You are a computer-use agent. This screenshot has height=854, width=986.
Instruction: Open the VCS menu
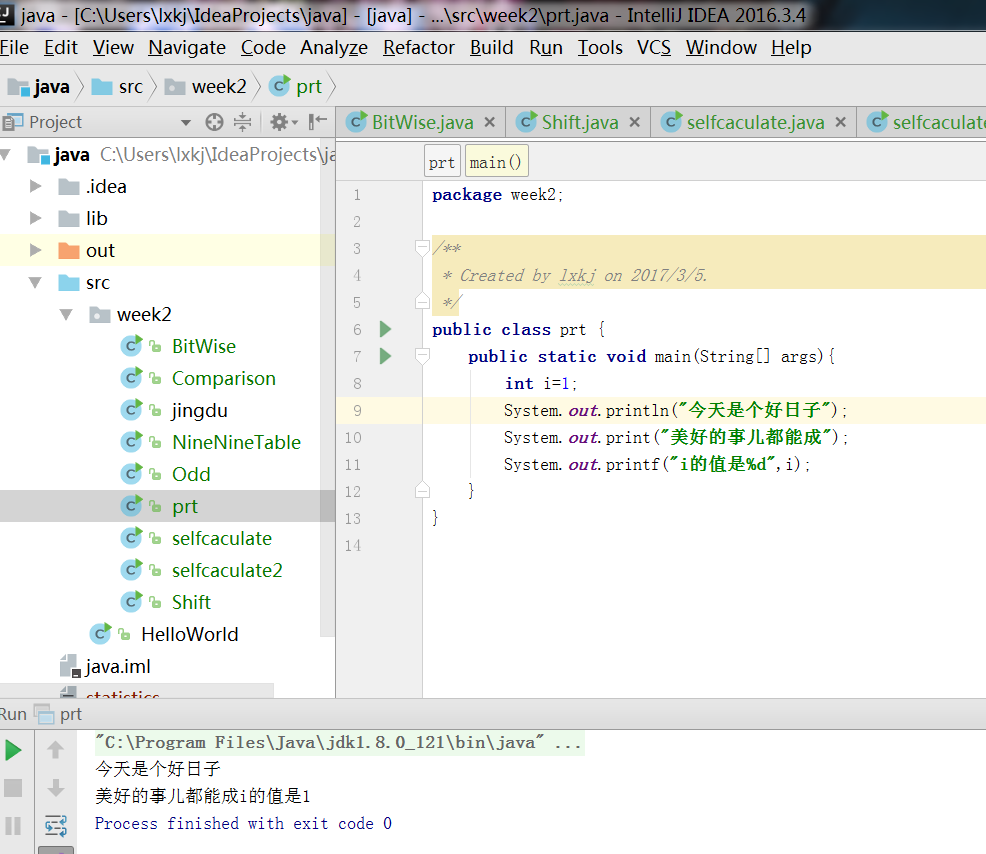tap(654, 48)
